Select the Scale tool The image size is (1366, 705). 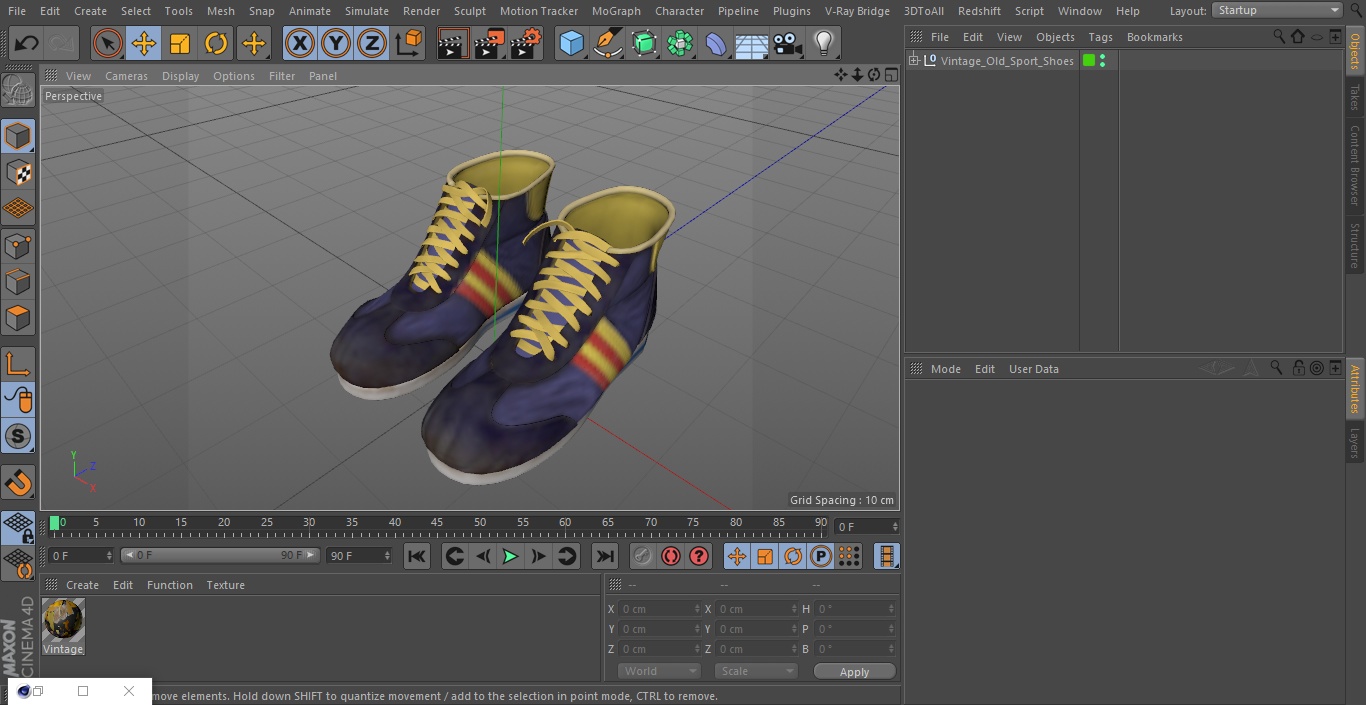pos(180,43)
